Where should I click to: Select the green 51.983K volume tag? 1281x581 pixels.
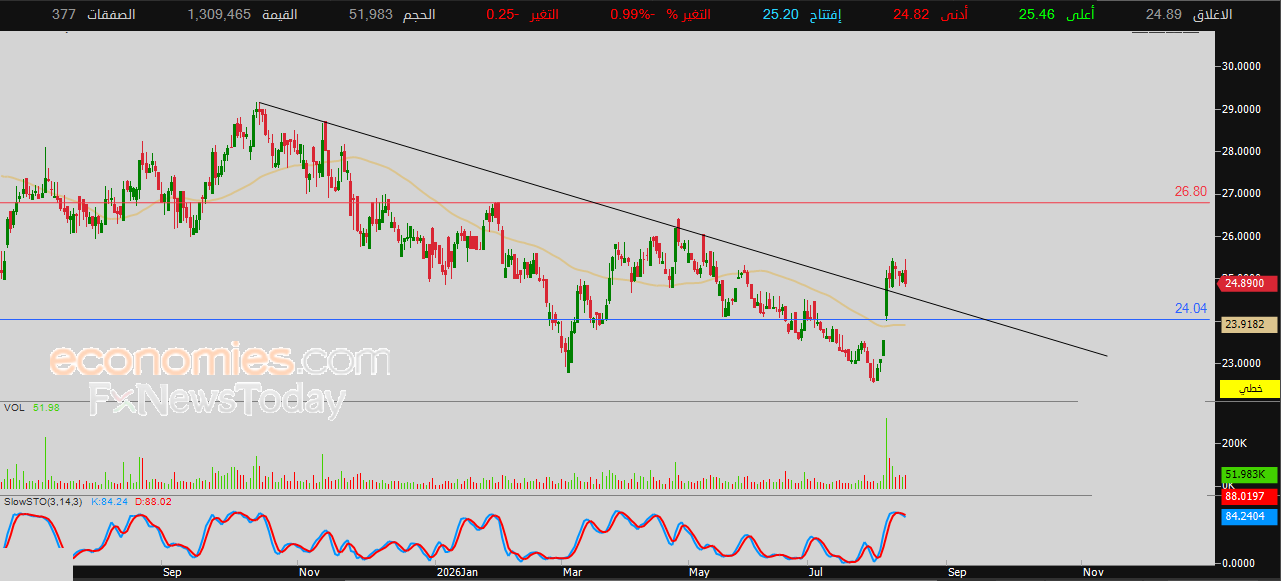1250,475
